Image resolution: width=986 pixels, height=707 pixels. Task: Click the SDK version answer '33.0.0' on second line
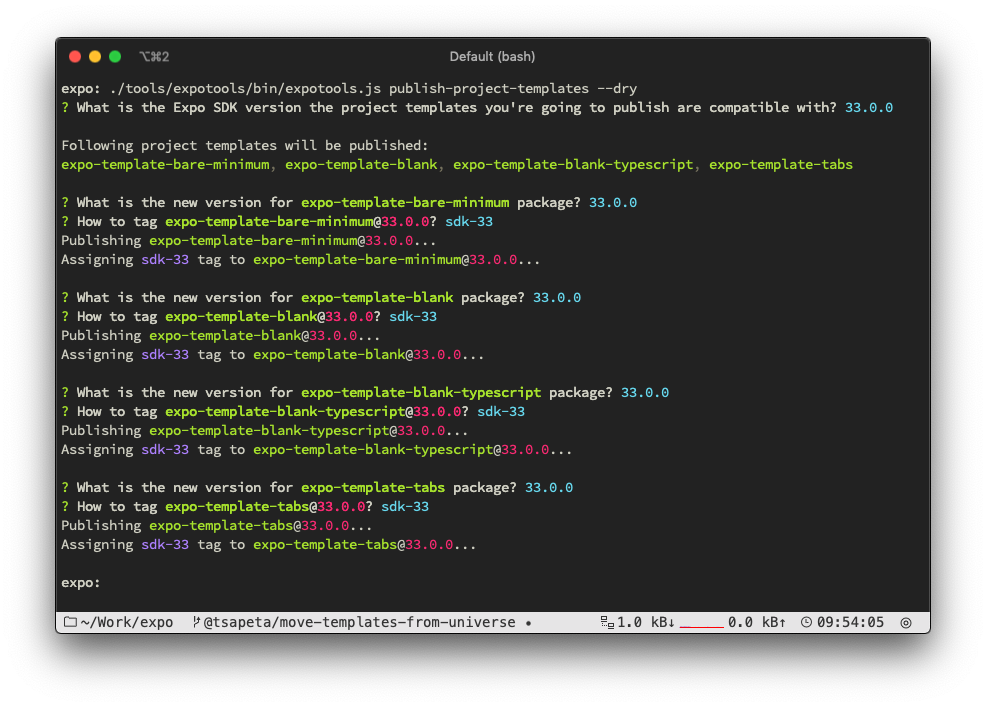point(868,108)
